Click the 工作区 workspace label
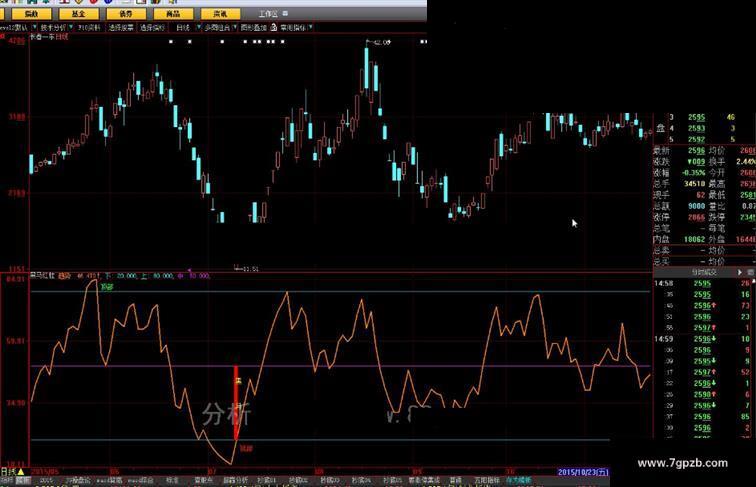 [x=268, y=14]
